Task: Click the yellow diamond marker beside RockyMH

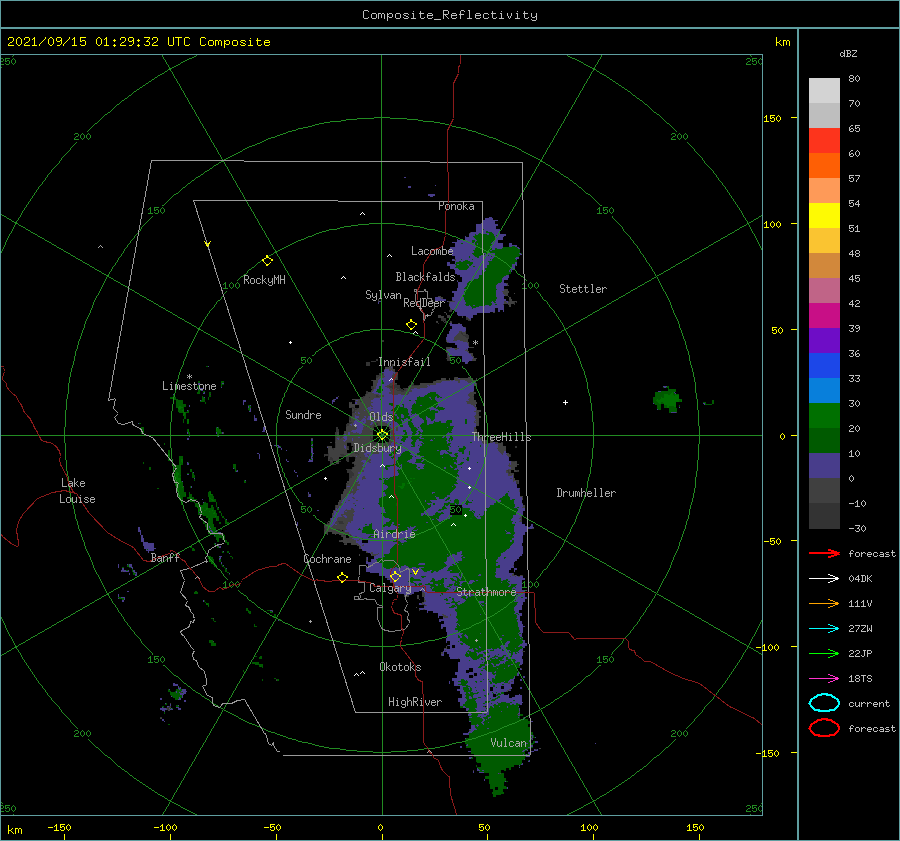Action: point(267,261)
